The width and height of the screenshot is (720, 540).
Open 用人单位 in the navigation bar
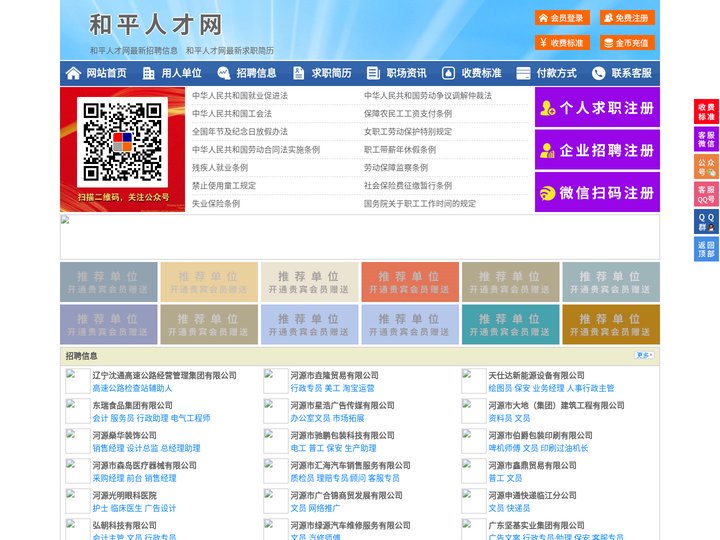click(181, 73)
